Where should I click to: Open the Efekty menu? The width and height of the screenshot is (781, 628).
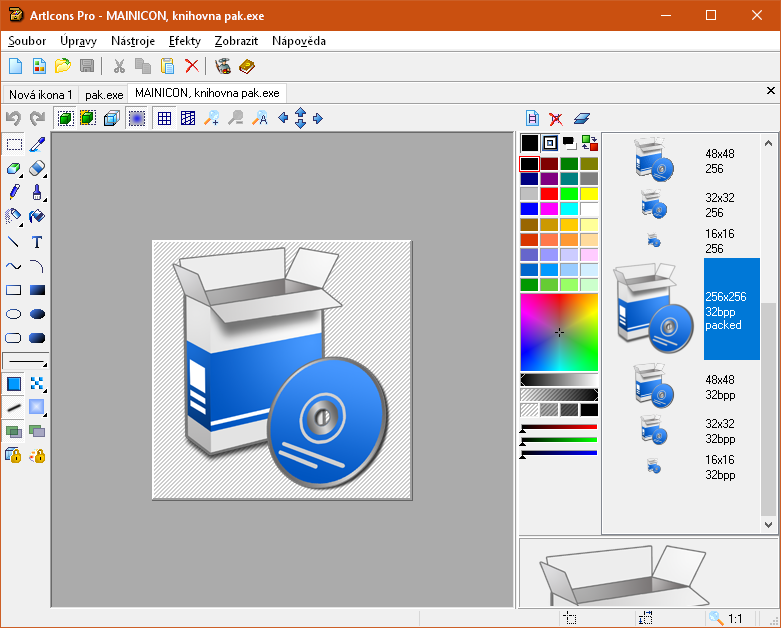[185, 41]
